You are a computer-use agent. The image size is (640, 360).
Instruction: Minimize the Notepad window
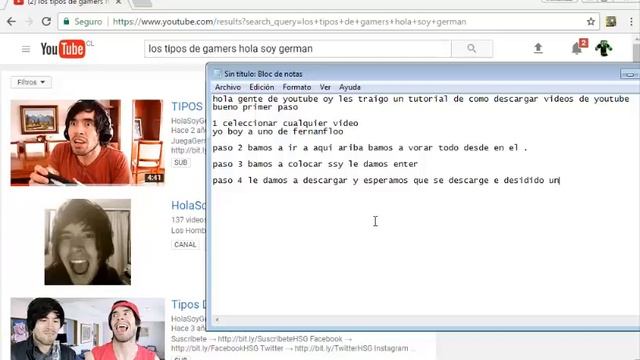coord(630,74)
